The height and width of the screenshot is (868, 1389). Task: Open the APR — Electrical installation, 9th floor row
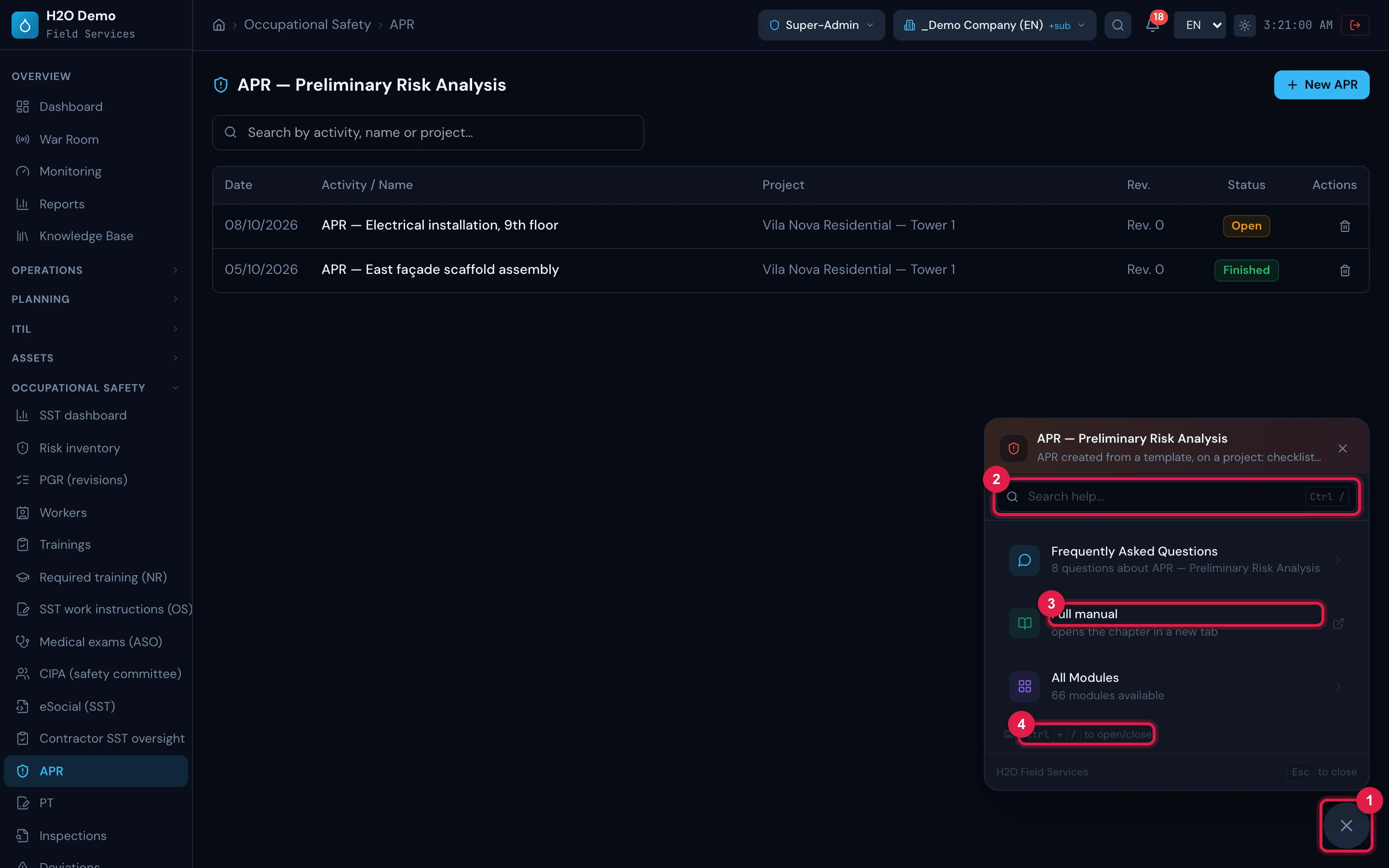pyautogui.click(x=790, y=226)
